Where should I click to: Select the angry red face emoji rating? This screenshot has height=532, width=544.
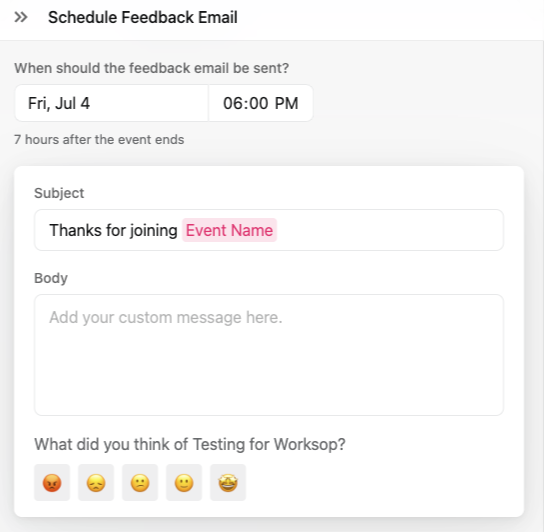[x=52, y=482]
